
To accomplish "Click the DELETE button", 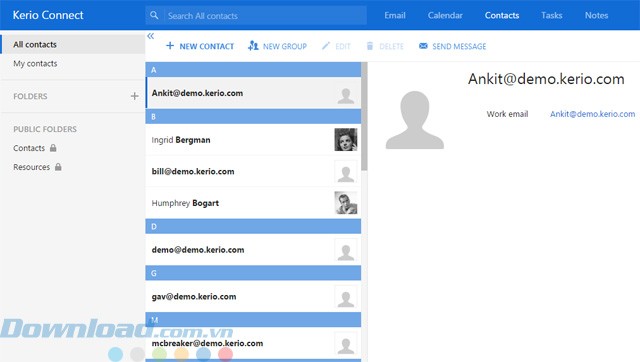I will click(x=385, y=46).
